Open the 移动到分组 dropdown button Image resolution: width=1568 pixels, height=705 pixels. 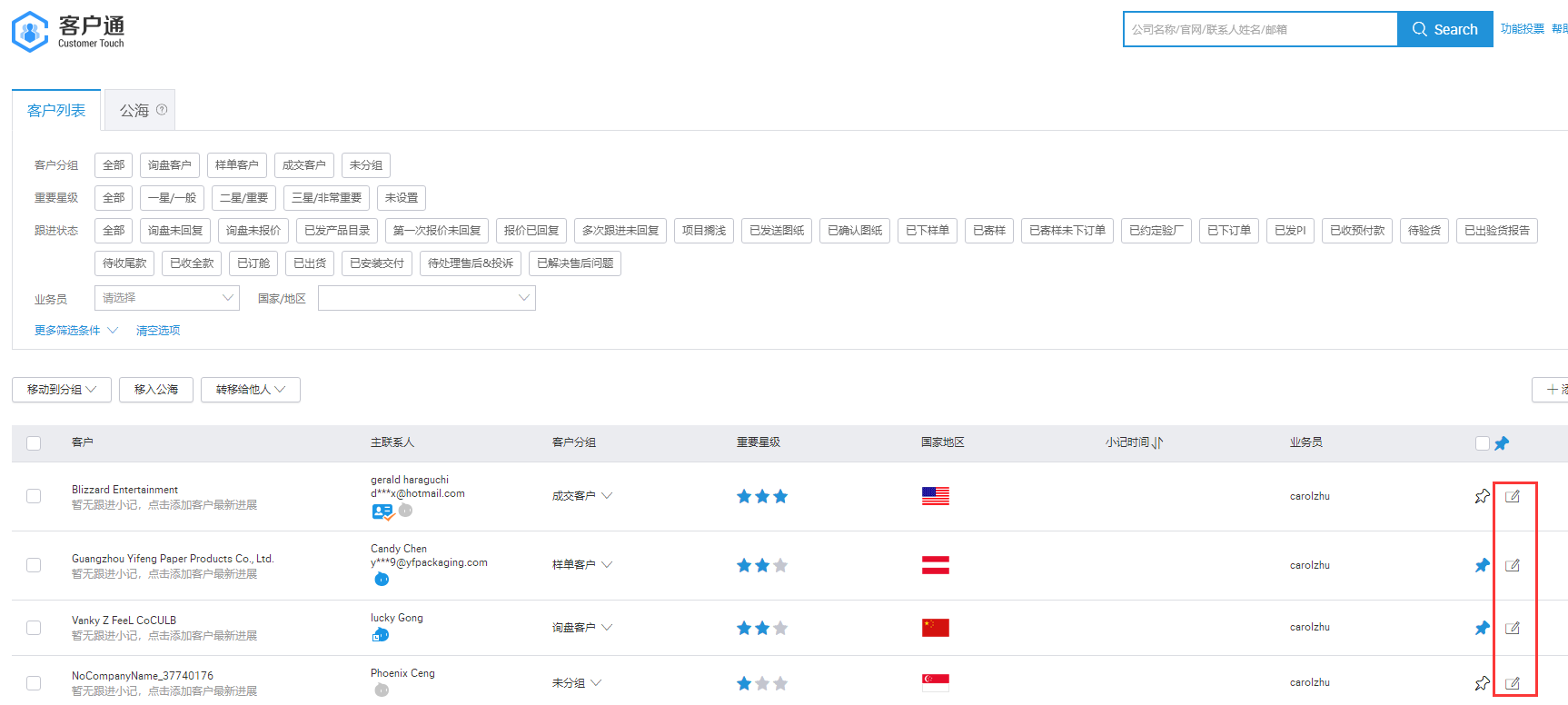point(62,390)
